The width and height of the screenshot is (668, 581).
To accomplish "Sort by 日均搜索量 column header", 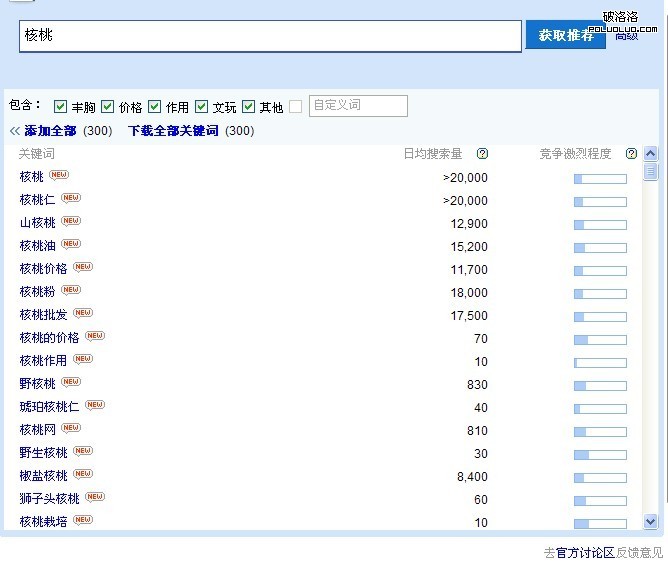I will [x=432, y=154].
